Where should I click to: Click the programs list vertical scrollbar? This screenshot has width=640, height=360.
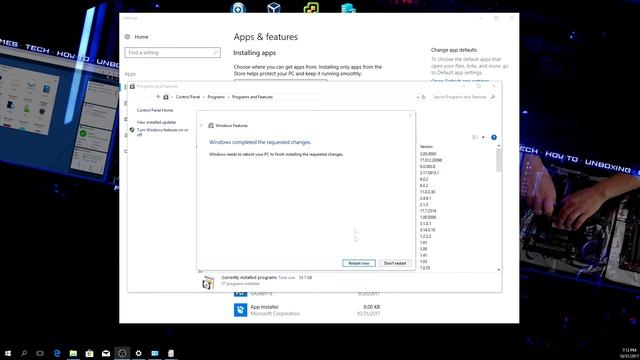pyautogui.click(x=499, y=160)
